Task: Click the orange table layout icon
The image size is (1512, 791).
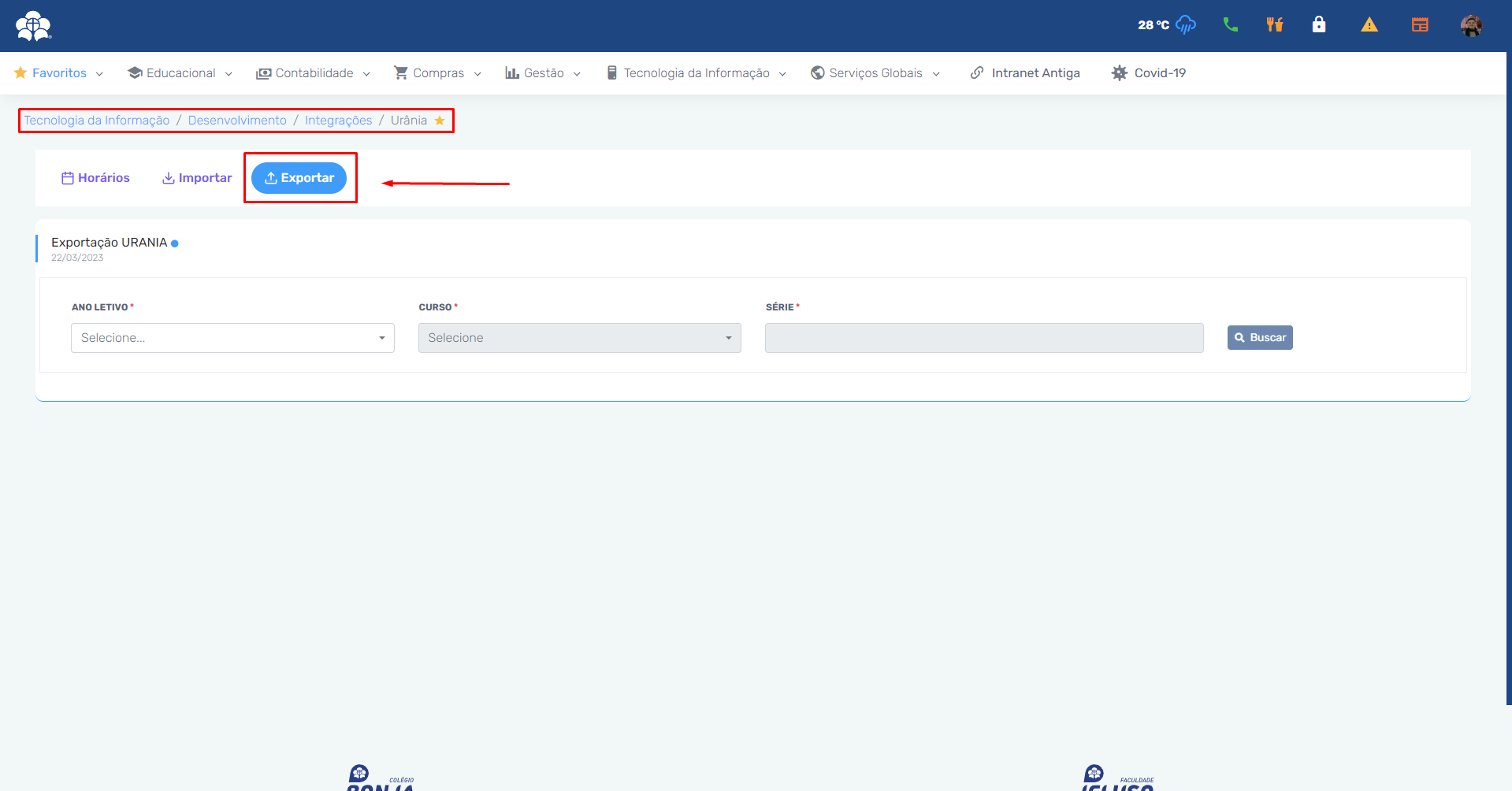Action: coord(1420,25)
